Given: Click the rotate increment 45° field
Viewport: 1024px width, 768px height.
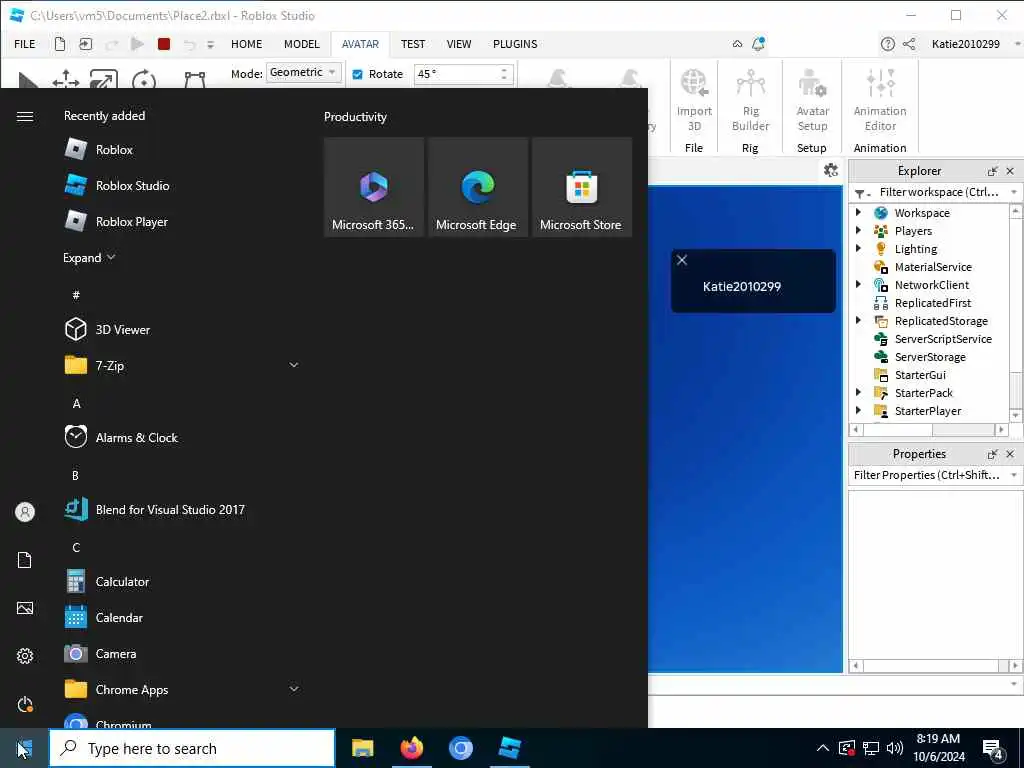Looking at the screenshot, I should [457, 74].
